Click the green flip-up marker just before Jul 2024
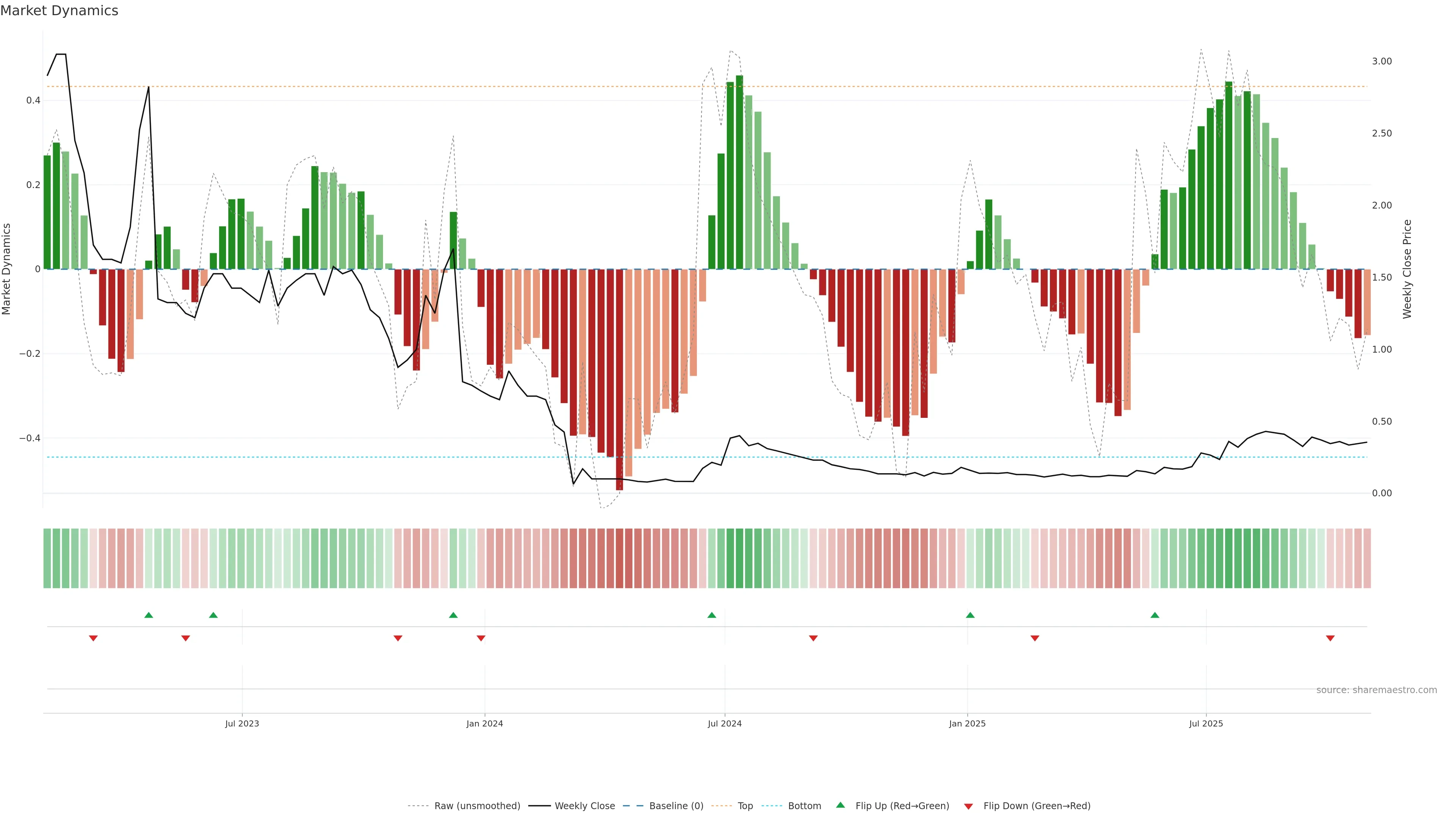 point(712,615)
